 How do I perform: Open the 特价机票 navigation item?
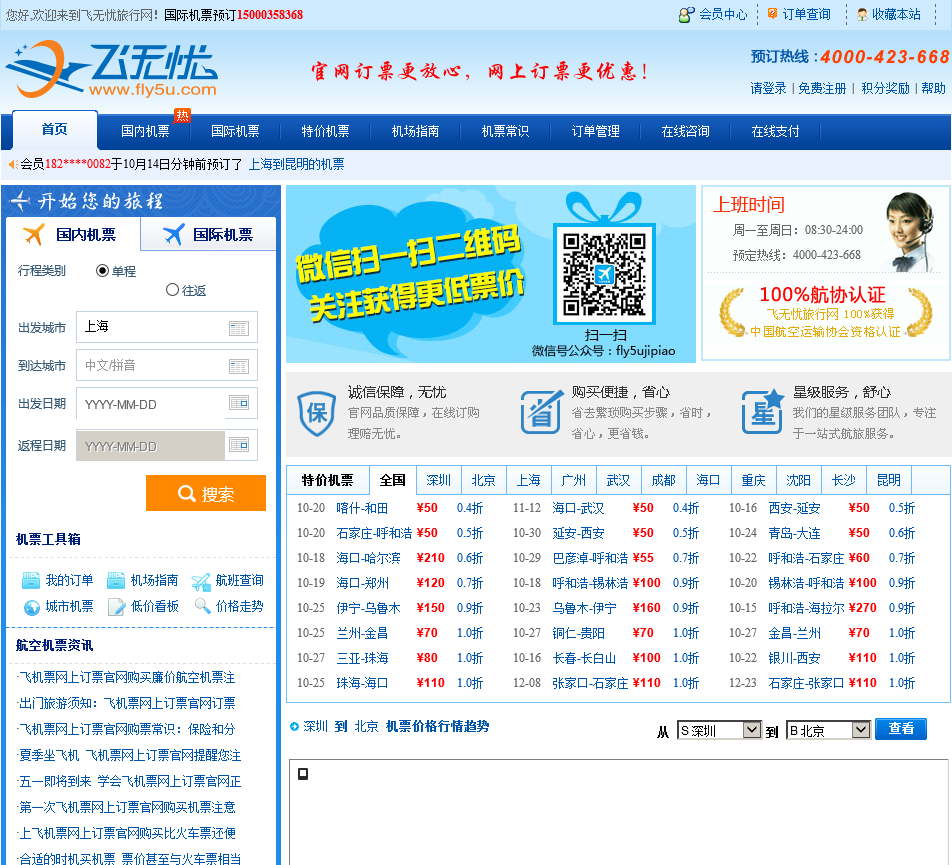(x=325, y=131)
